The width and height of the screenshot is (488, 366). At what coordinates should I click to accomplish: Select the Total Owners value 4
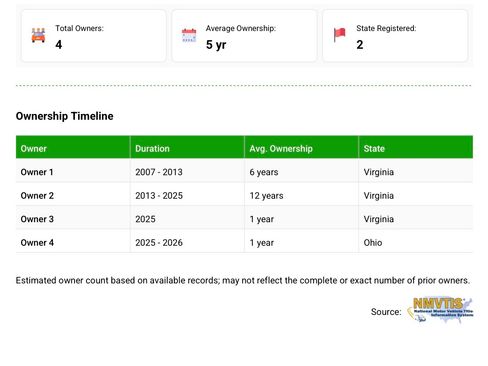coord(59,45)
